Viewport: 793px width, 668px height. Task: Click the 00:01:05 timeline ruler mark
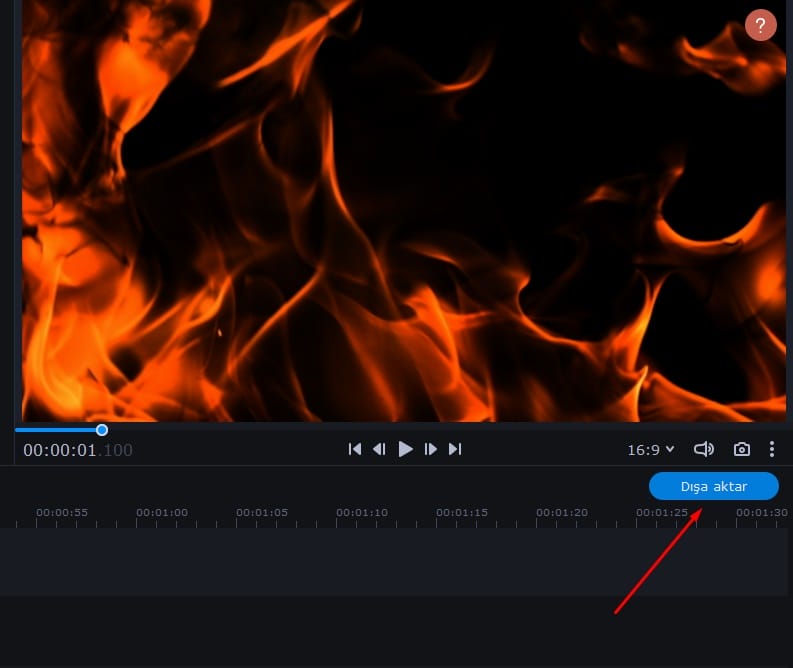pos(262,512)
